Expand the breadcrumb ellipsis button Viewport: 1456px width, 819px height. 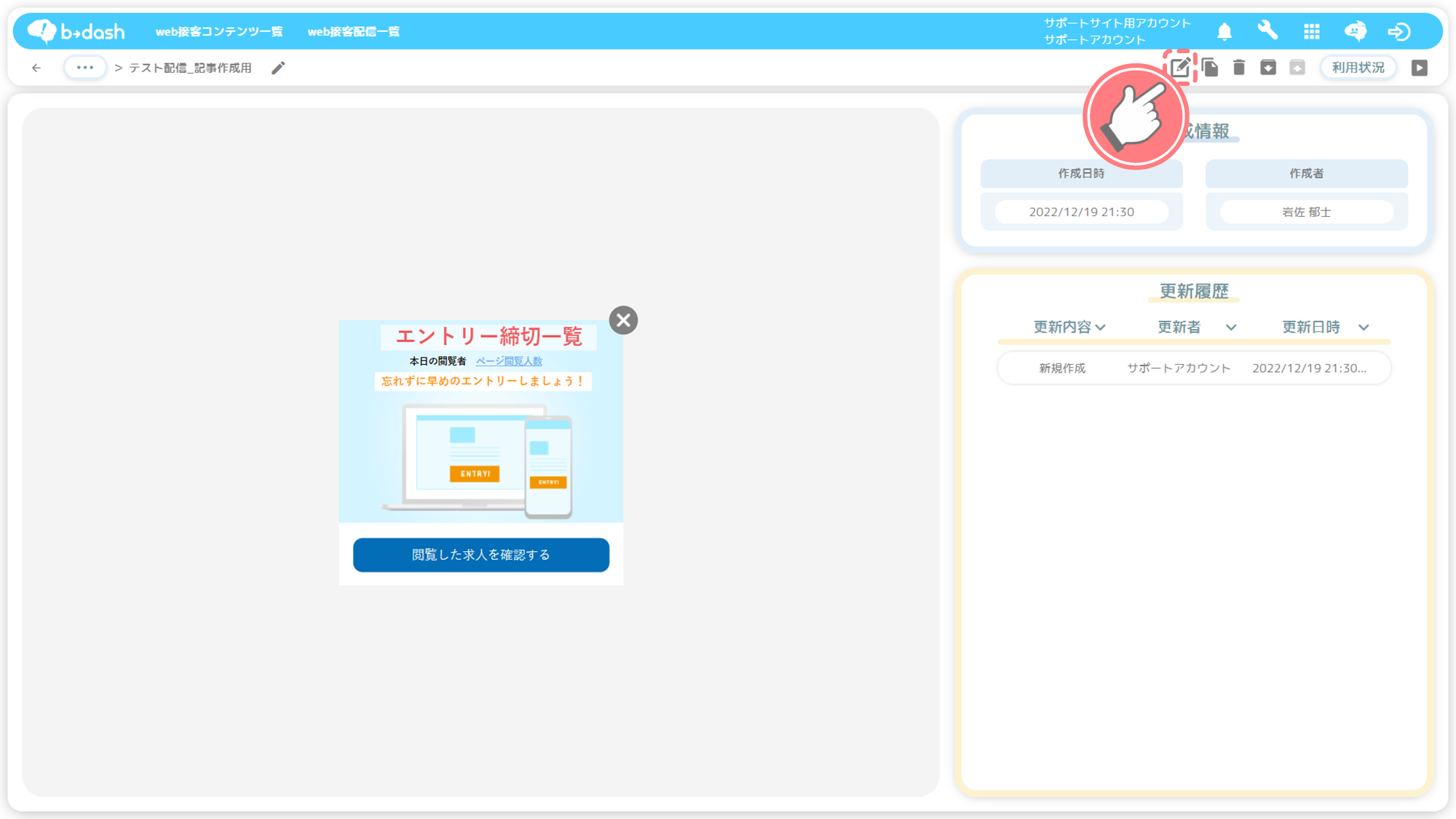click(85, 68)
